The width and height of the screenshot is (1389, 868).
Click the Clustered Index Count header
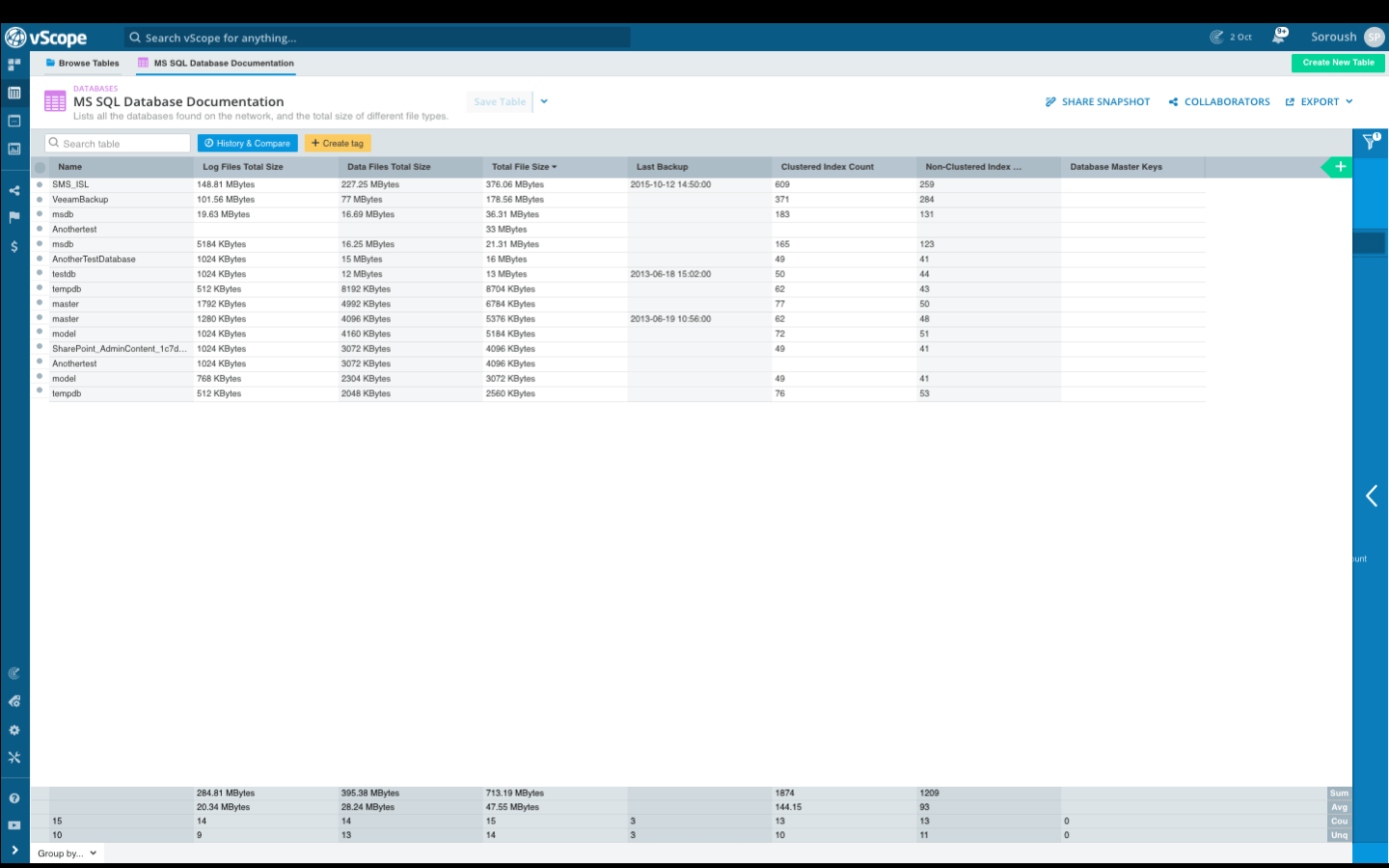pos(827,167)
